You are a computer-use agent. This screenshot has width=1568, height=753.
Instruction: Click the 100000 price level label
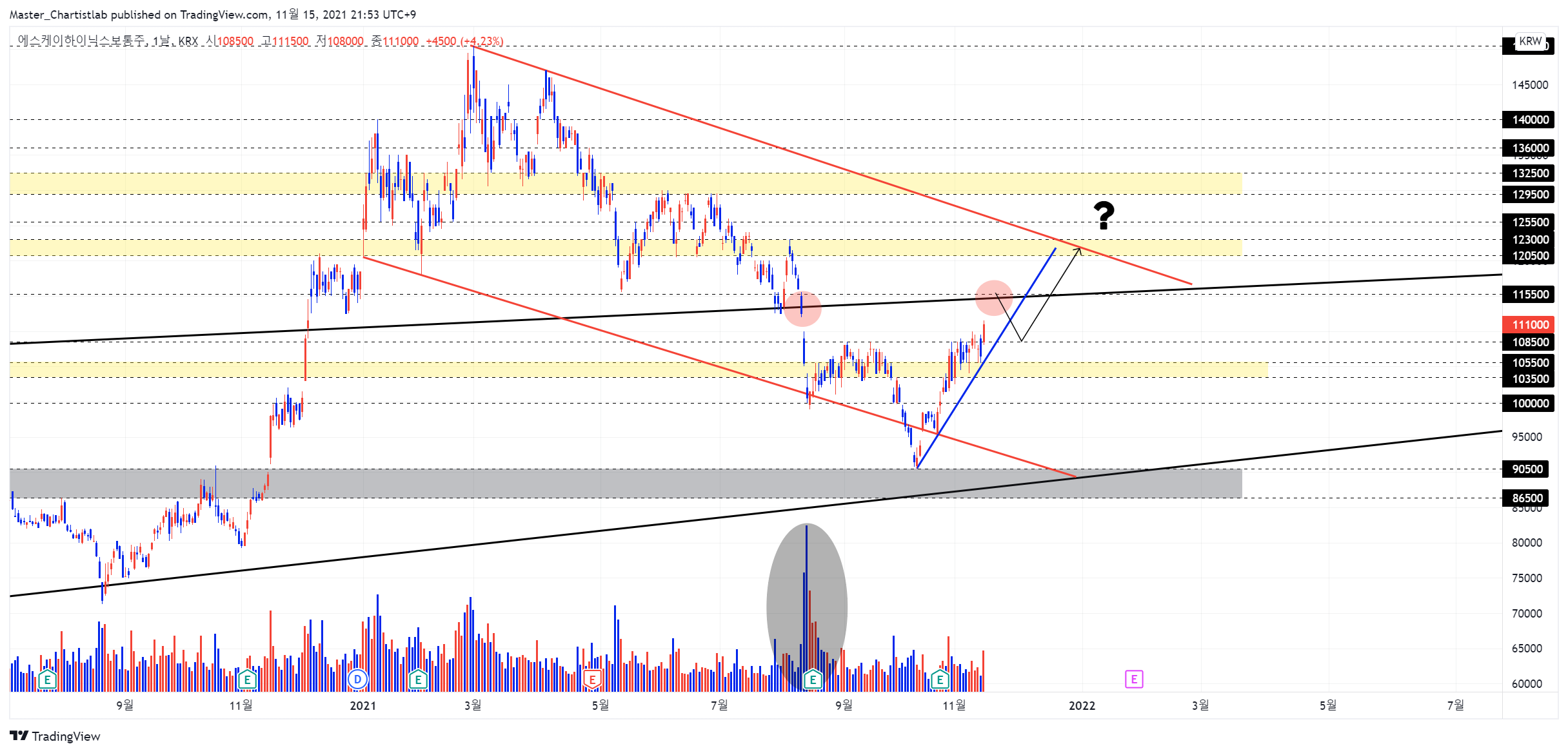tap(1528, 403)
